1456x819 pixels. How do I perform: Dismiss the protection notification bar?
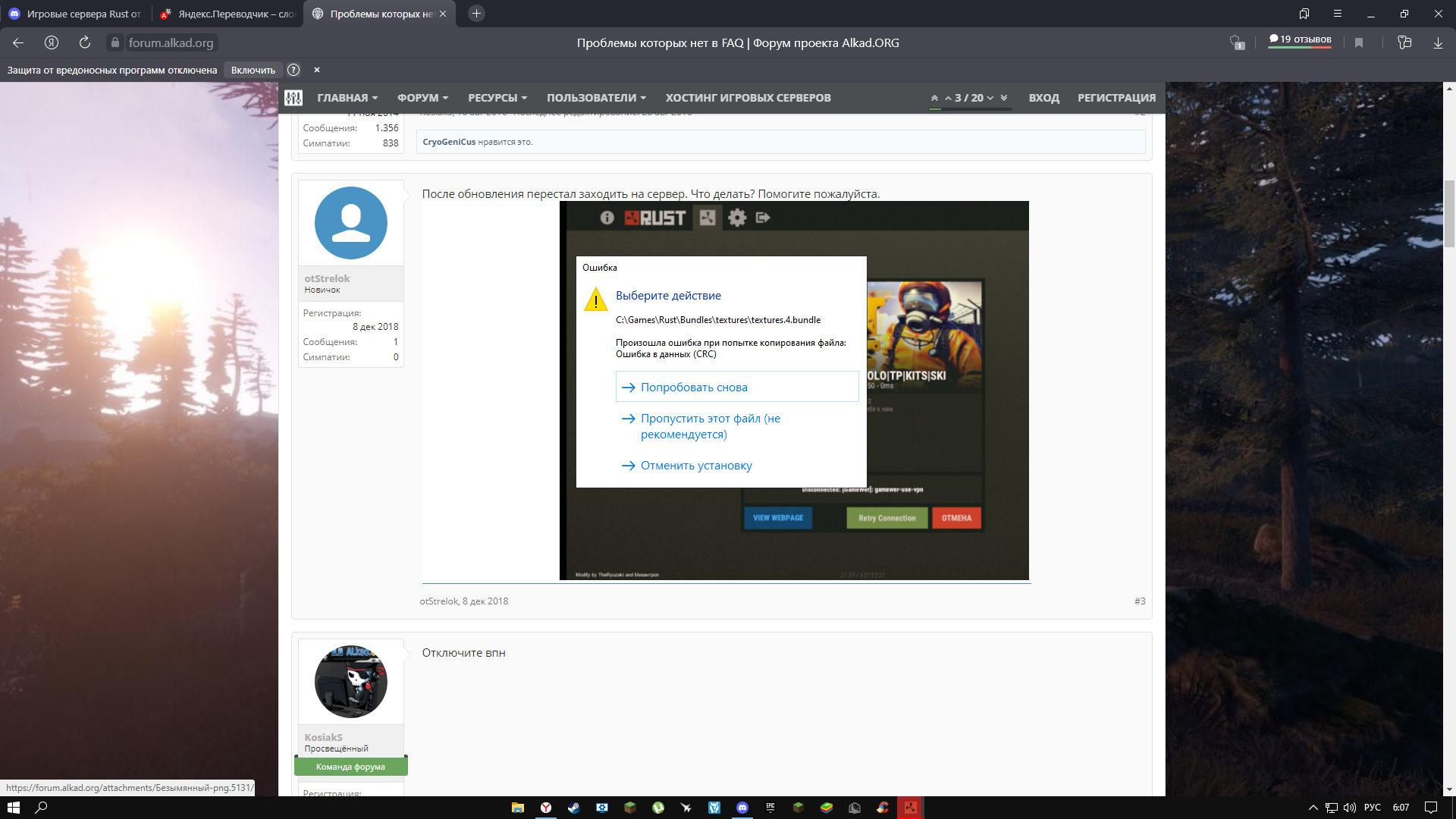[x=317, y=70]
